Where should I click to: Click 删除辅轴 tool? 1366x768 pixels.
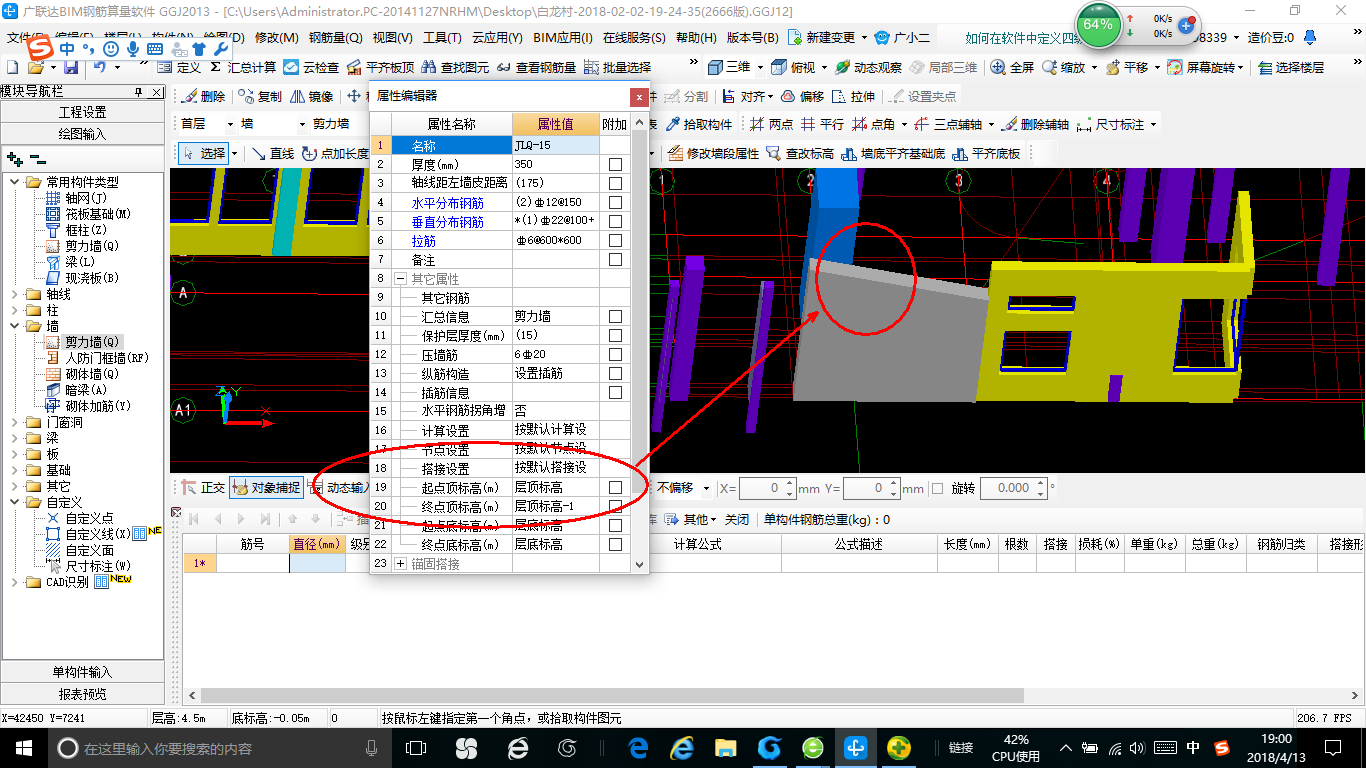point(1034,125)
